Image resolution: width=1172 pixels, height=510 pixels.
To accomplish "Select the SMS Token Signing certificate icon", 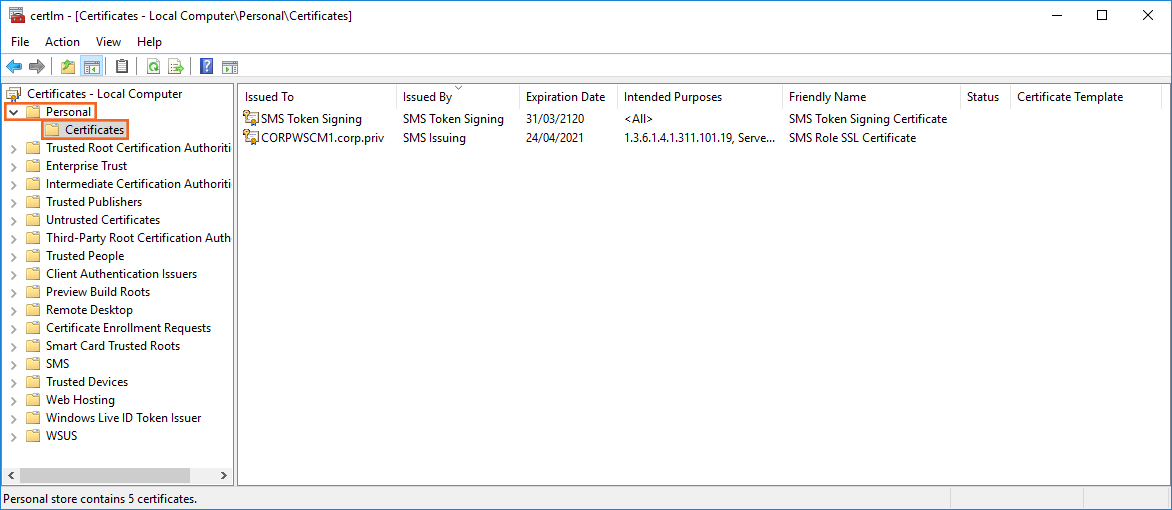I will point(251,119).
